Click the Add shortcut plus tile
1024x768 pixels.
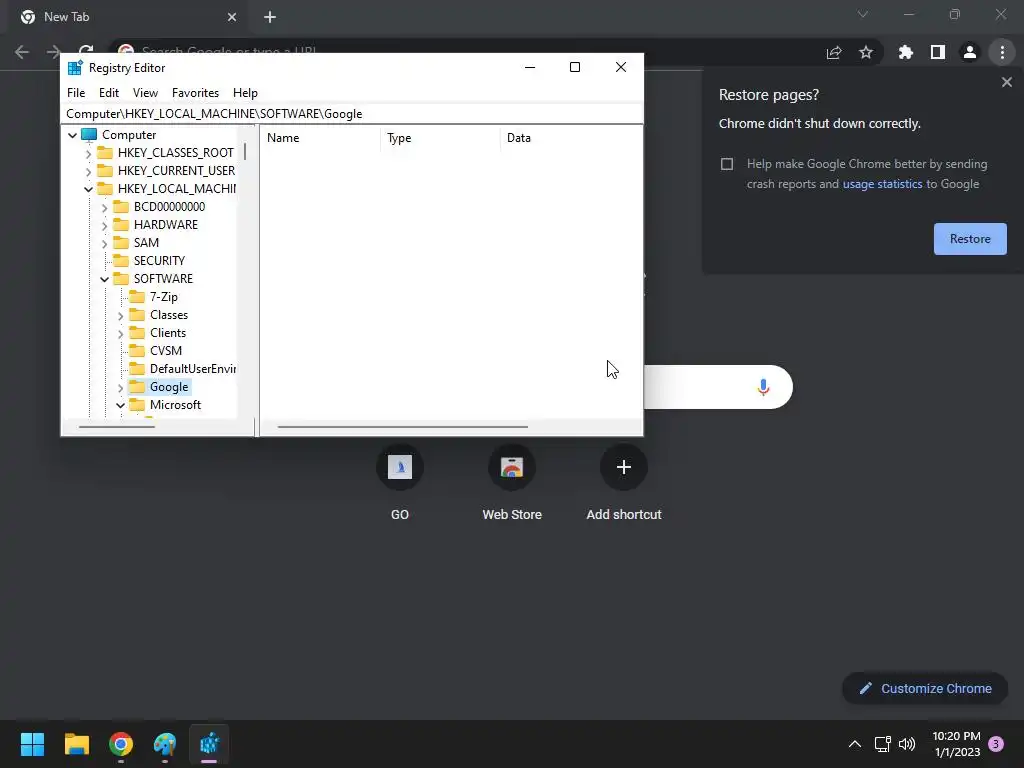[624, 467]
